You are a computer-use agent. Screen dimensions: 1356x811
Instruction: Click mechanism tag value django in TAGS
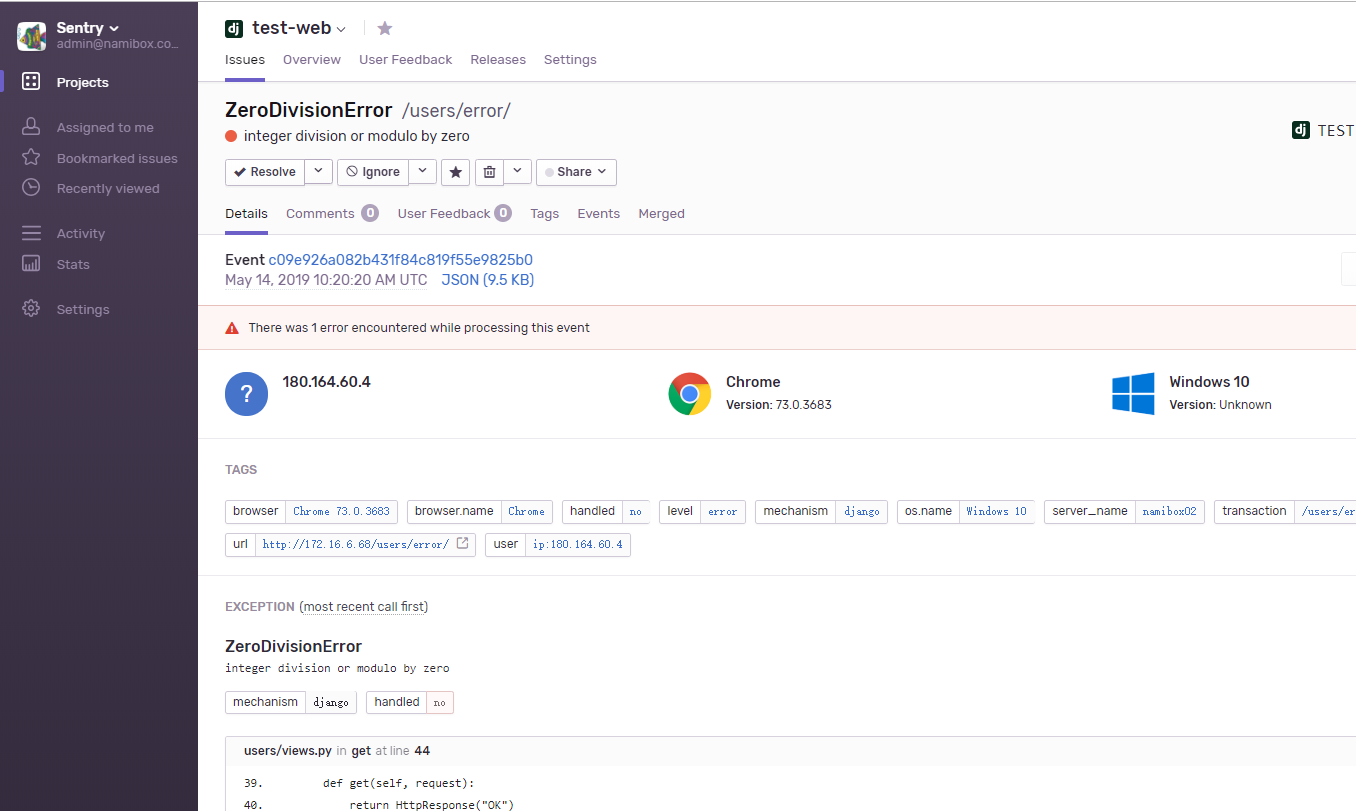[x=861, y=511]
